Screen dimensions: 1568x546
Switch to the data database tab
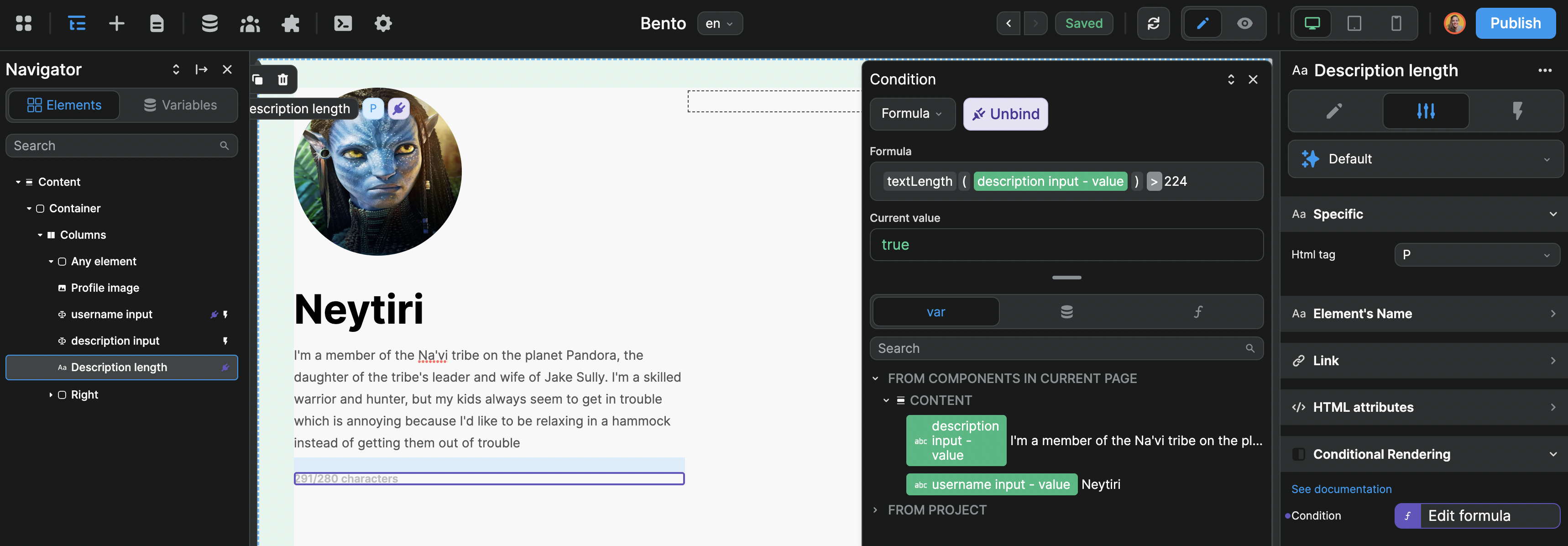[1066, 312]
